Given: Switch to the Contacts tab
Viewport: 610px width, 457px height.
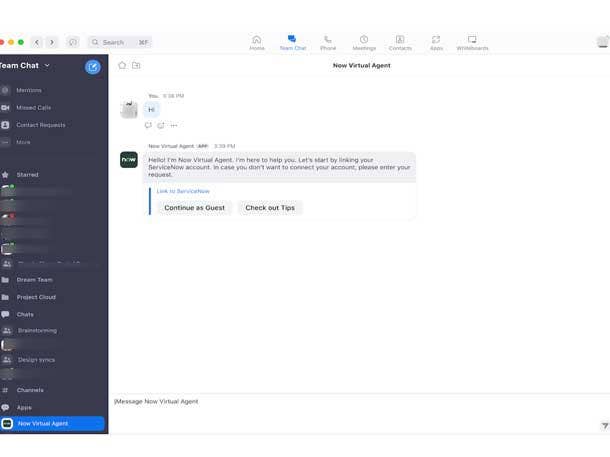Looking at the screenshot, I should tap(400, 42).
